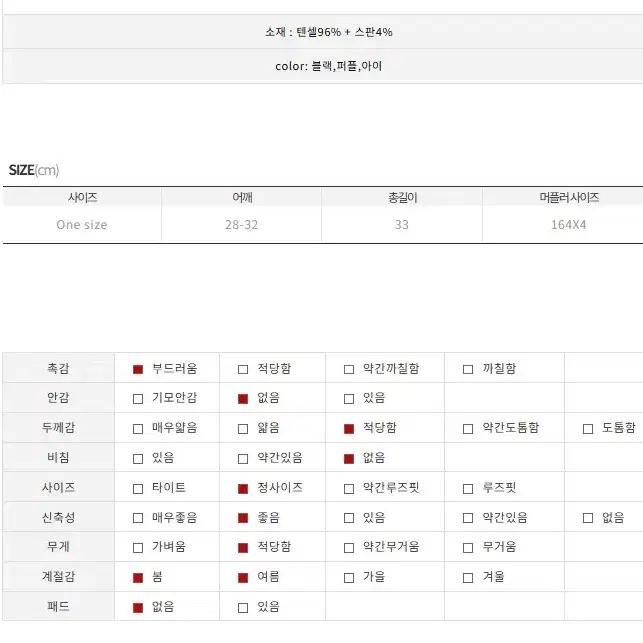This screenshot has height=643, width=643.
Task: Click the 어깨 column header
Action: (242, 198)
